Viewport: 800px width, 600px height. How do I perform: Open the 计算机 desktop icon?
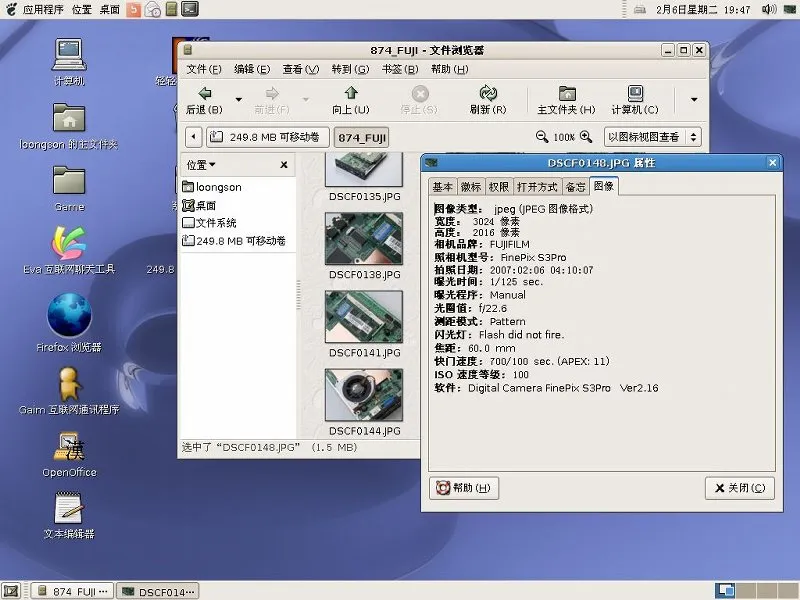pyautogui.click(x=69, y=62)
